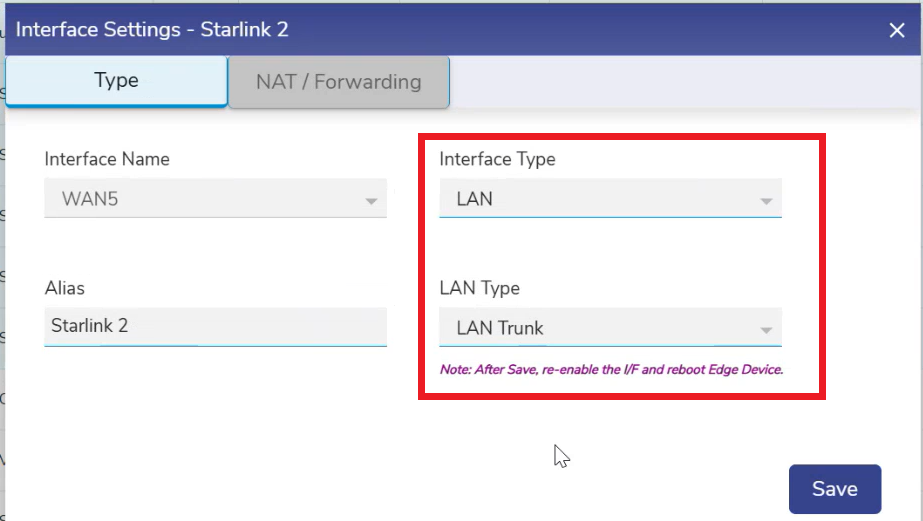Screen dimensions: 923x521
Task: Click the Interface Type dropdown arrow
Action: (766, 200)
